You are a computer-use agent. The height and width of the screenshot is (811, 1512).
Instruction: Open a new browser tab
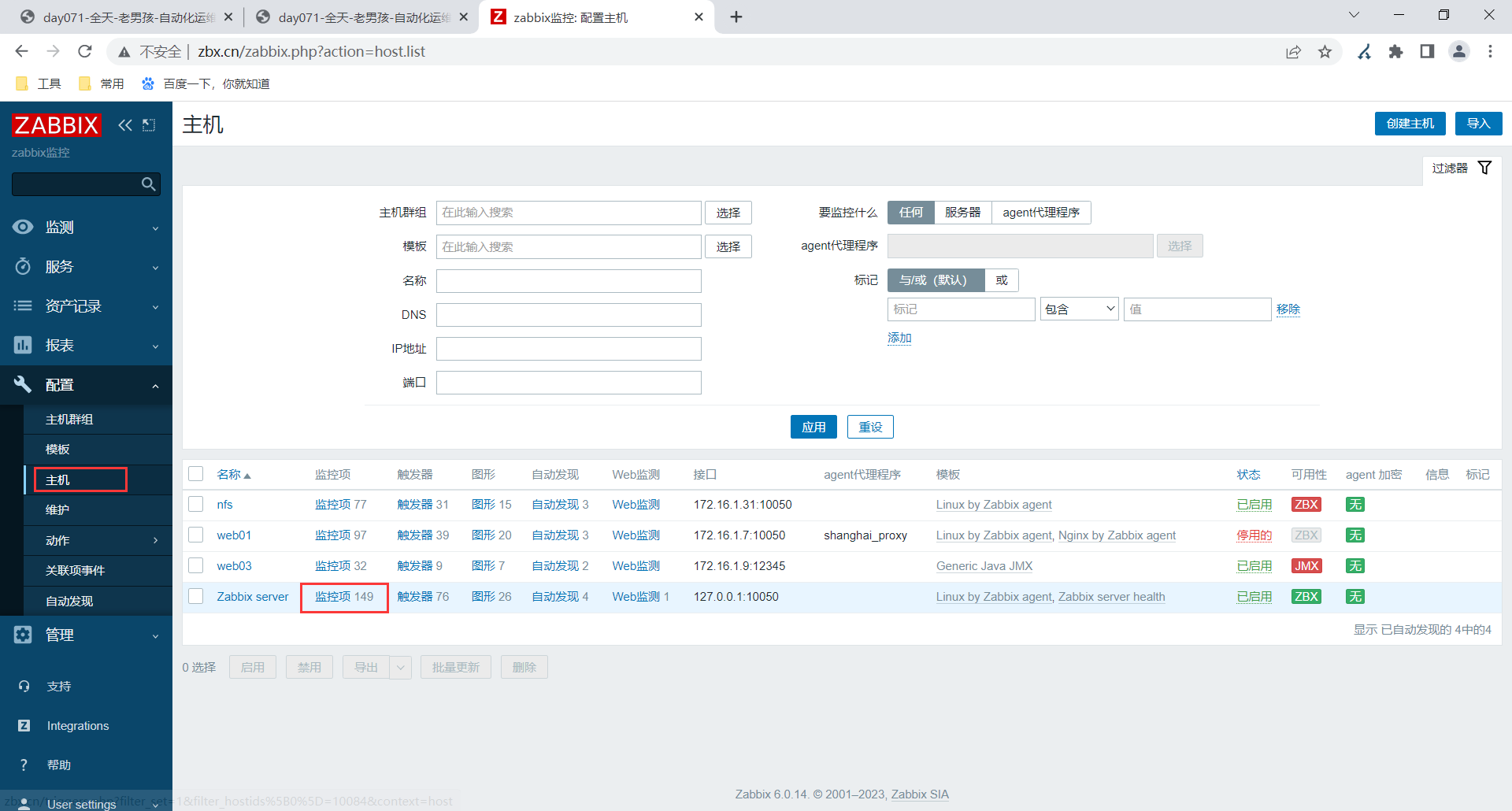[736, 17]
